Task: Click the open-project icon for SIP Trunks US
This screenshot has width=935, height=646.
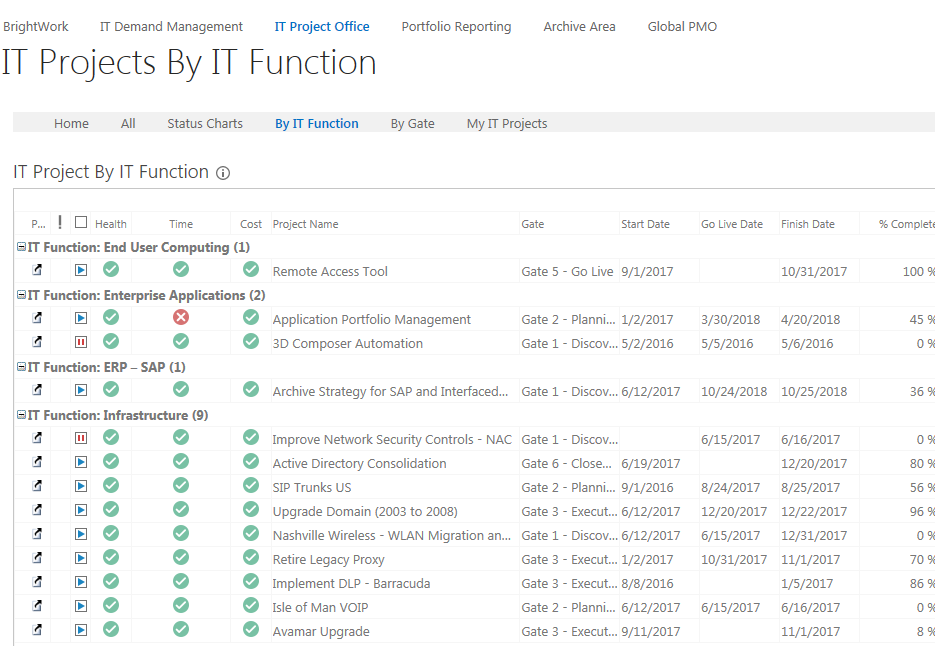Action: 37,486
